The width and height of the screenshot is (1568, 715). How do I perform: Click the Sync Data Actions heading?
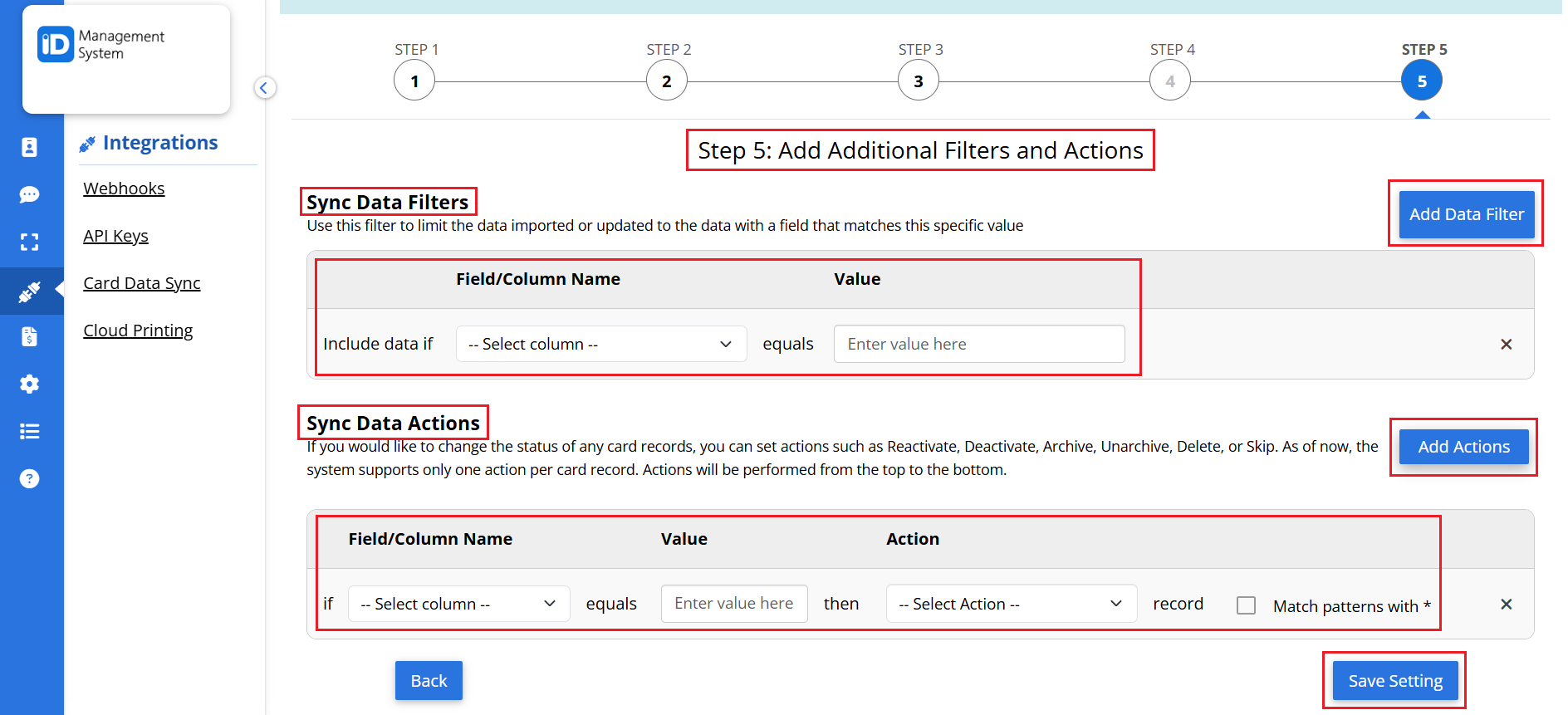393,423
